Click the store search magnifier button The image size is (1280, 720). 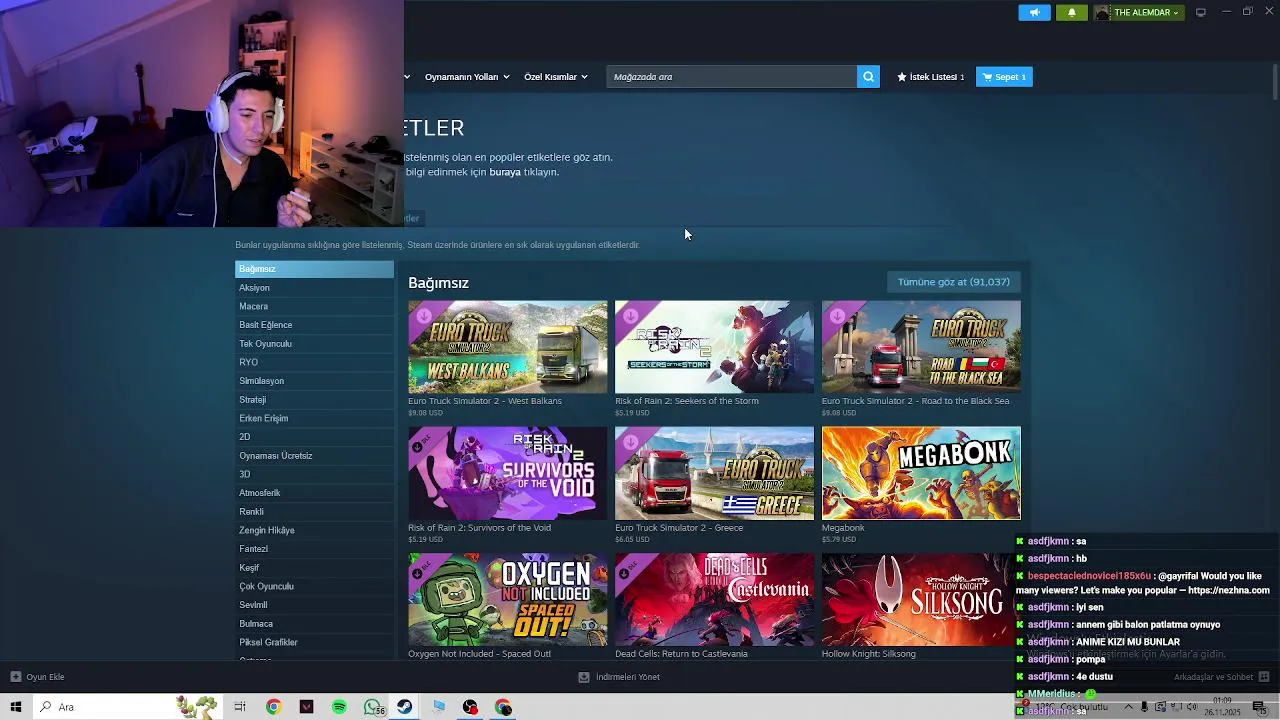[868, 77]
